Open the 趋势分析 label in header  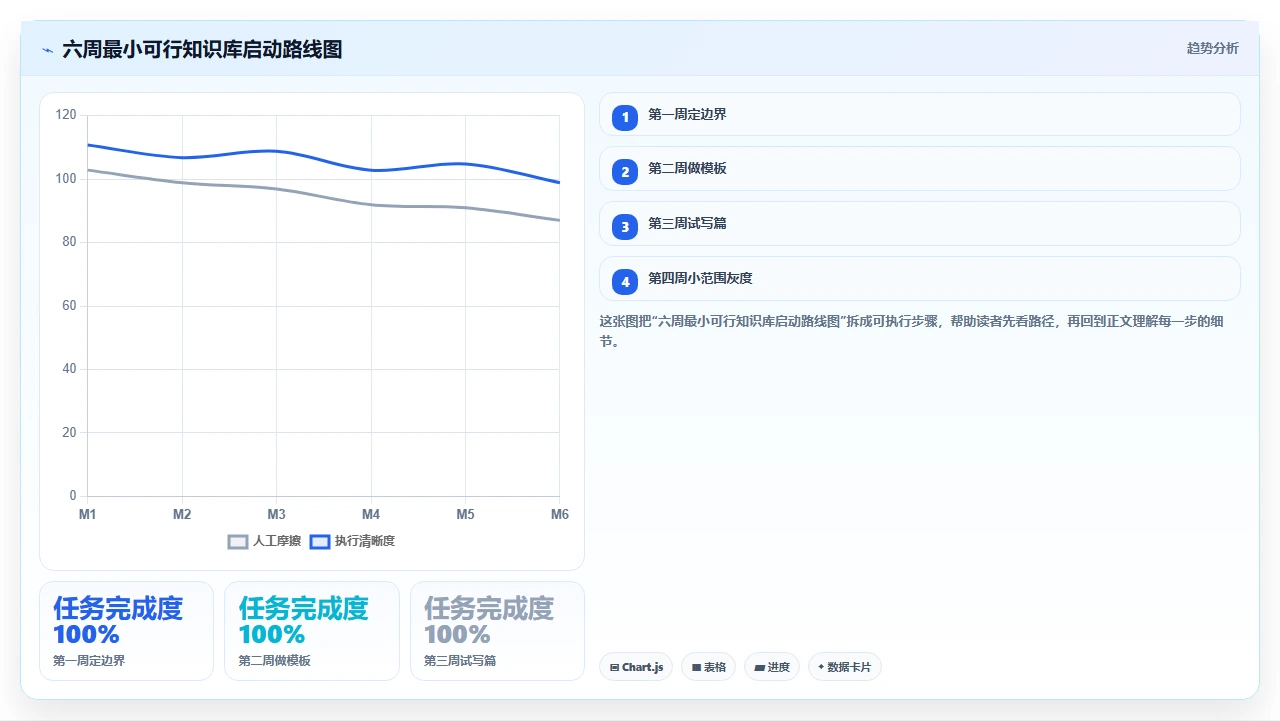click(x=1212, y=49)
